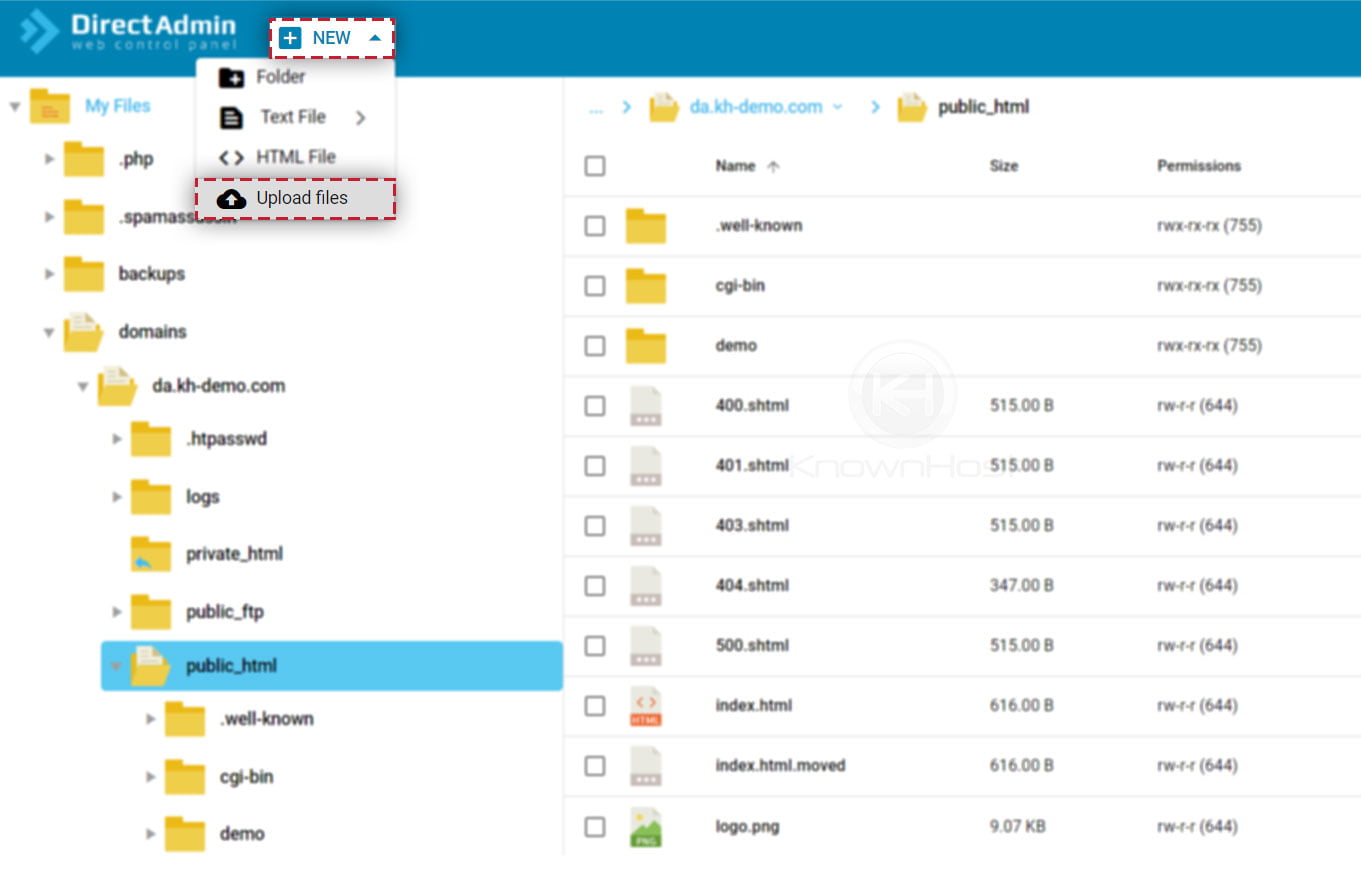Click the private_html symlink folder icon
The image size is (1361, 883).
[151, 553]
